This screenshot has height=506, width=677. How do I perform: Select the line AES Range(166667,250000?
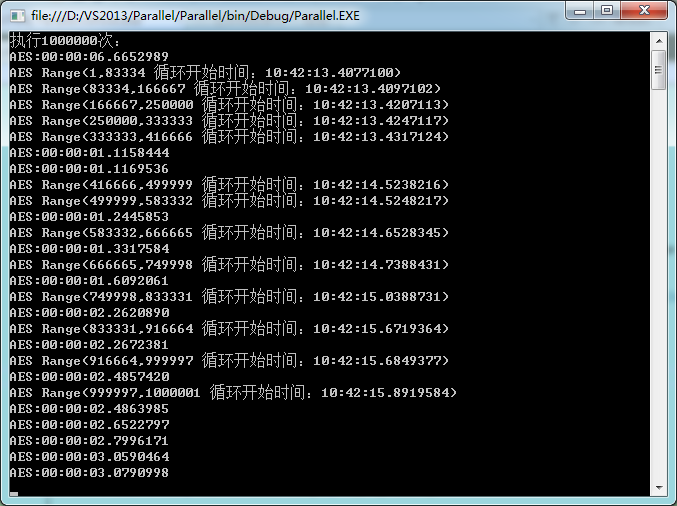229,104
